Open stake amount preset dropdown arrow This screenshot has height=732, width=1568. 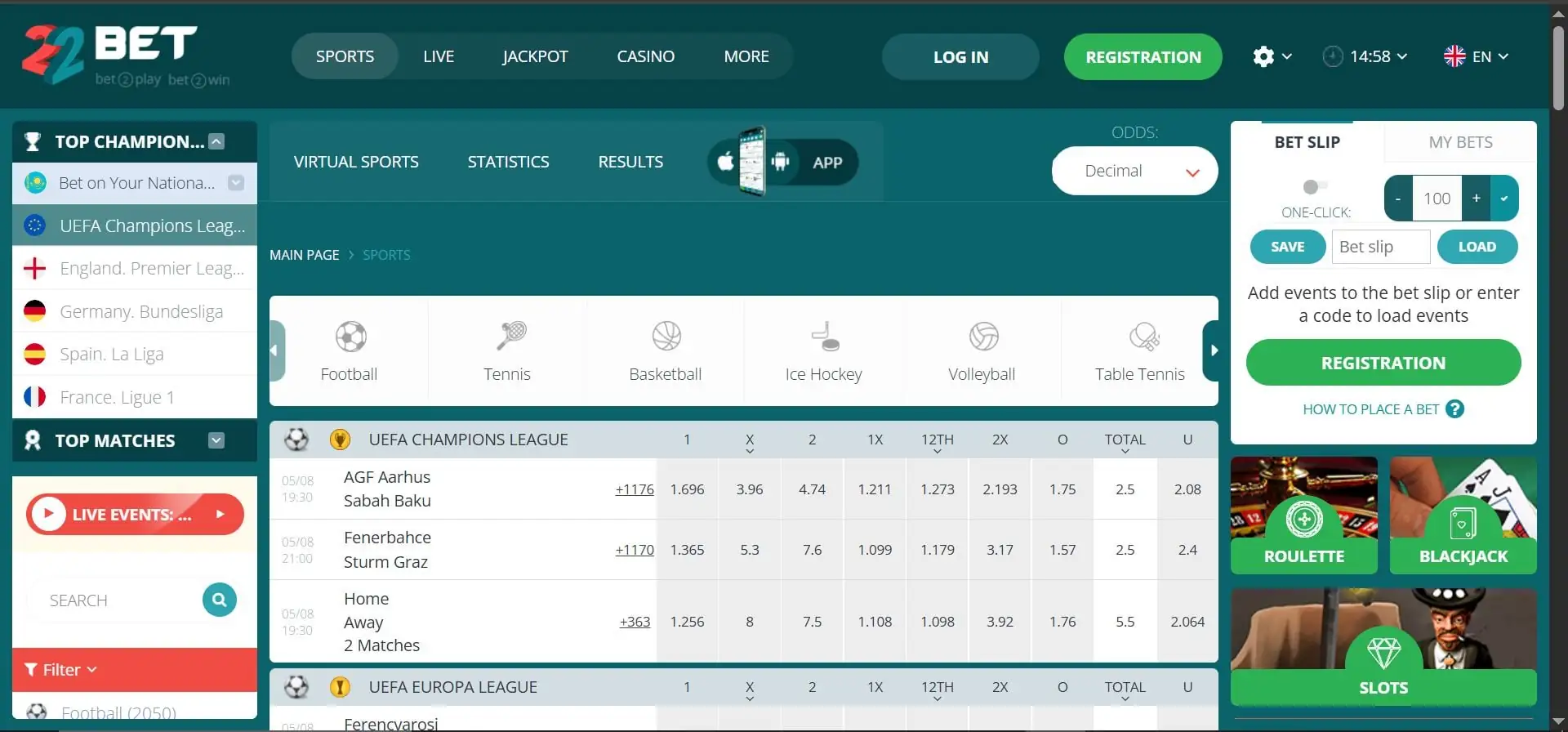tap(1504, 199)
